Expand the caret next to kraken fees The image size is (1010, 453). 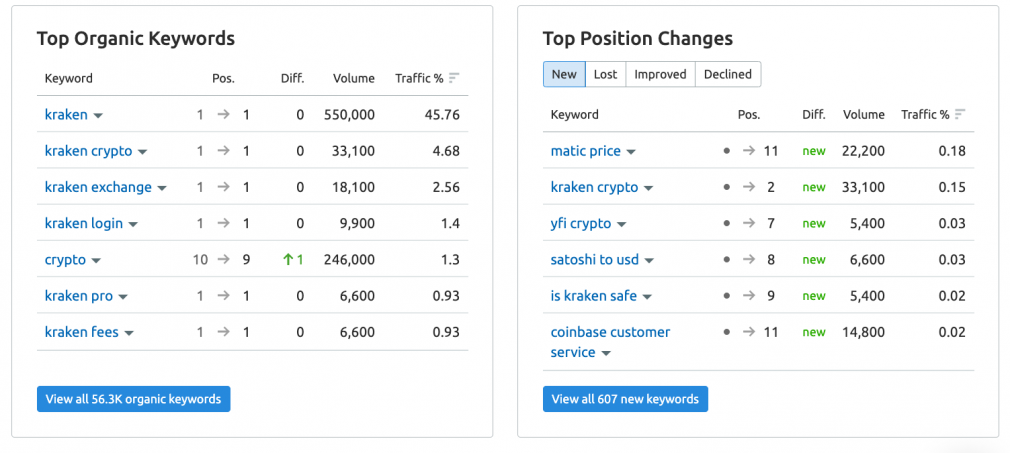click(129, 333)
